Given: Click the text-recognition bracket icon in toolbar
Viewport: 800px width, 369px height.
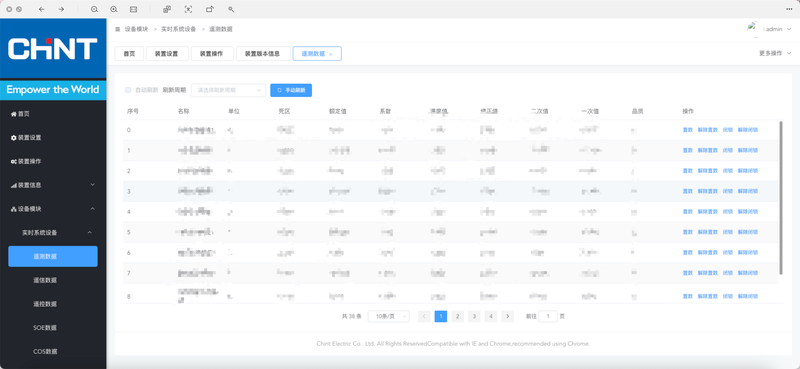Looking at the screenshot, I should [x=188, y=9].
